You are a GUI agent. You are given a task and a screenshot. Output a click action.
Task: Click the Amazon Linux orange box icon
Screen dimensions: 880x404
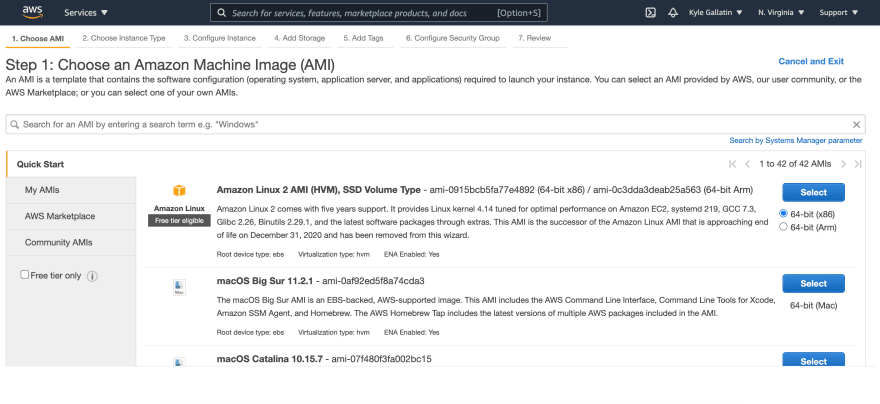coord(179,191)
